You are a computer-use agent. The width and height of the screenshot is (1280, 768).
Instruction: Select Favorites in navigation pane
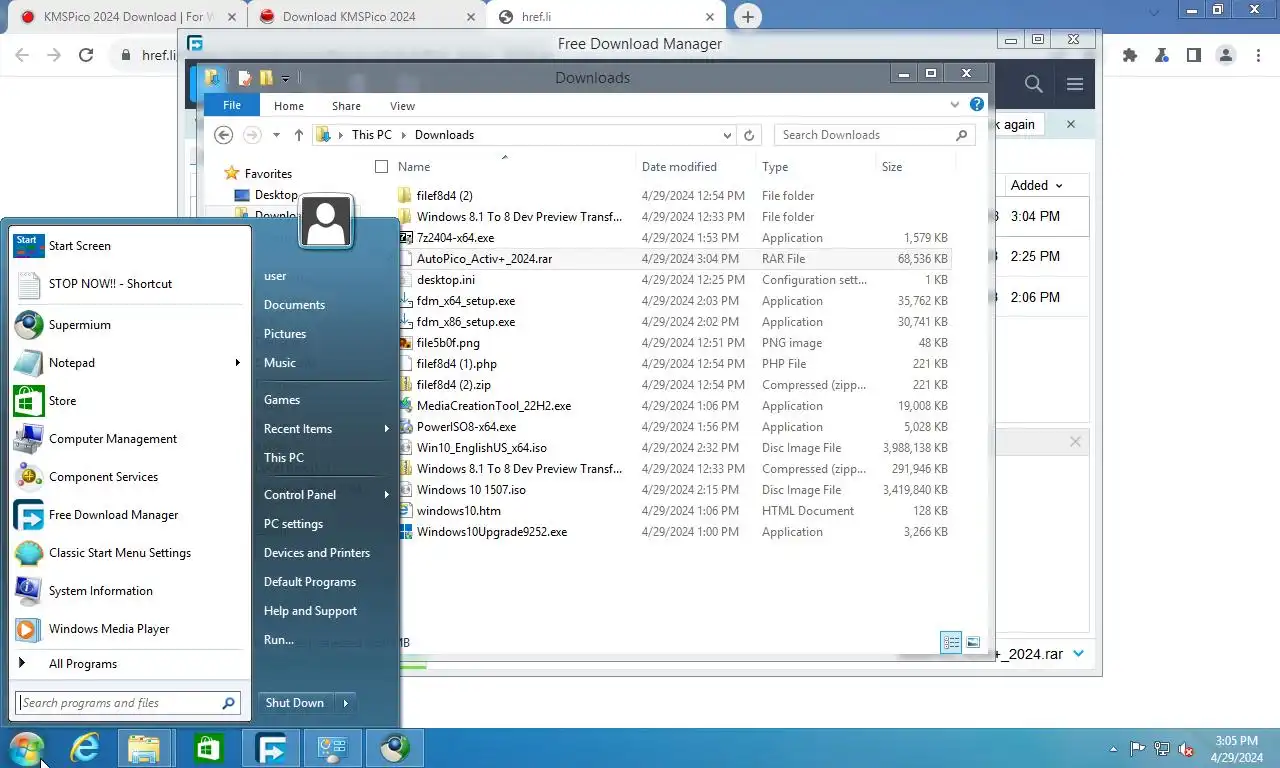(x=268, y=174)
